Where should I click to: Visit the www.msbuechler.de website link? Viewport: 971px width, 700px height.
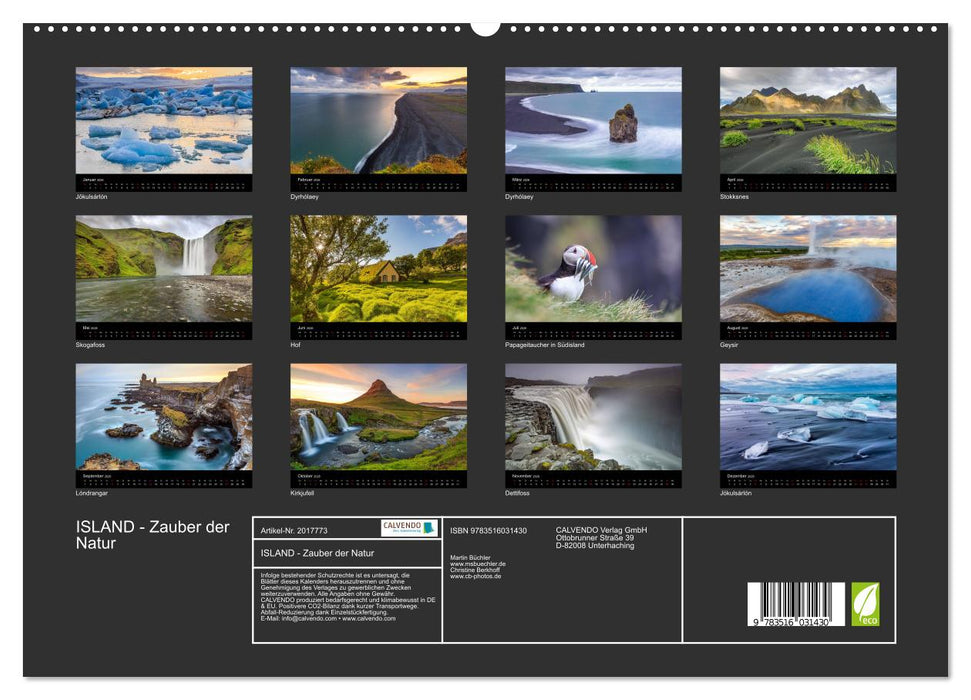tap(477, 564)
